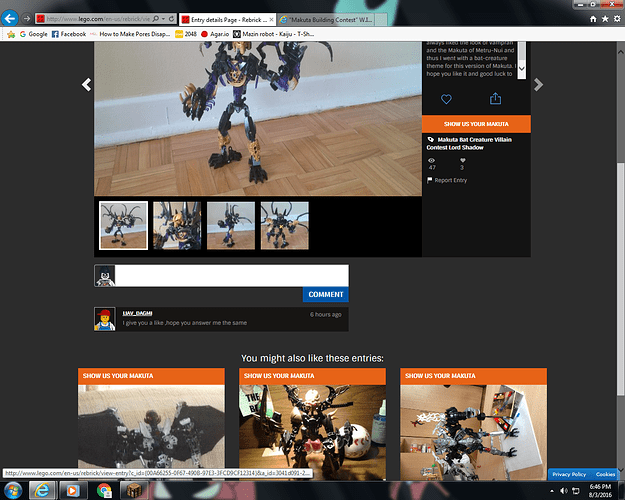Click the blue COMMENT button

[x=326, y=294]
